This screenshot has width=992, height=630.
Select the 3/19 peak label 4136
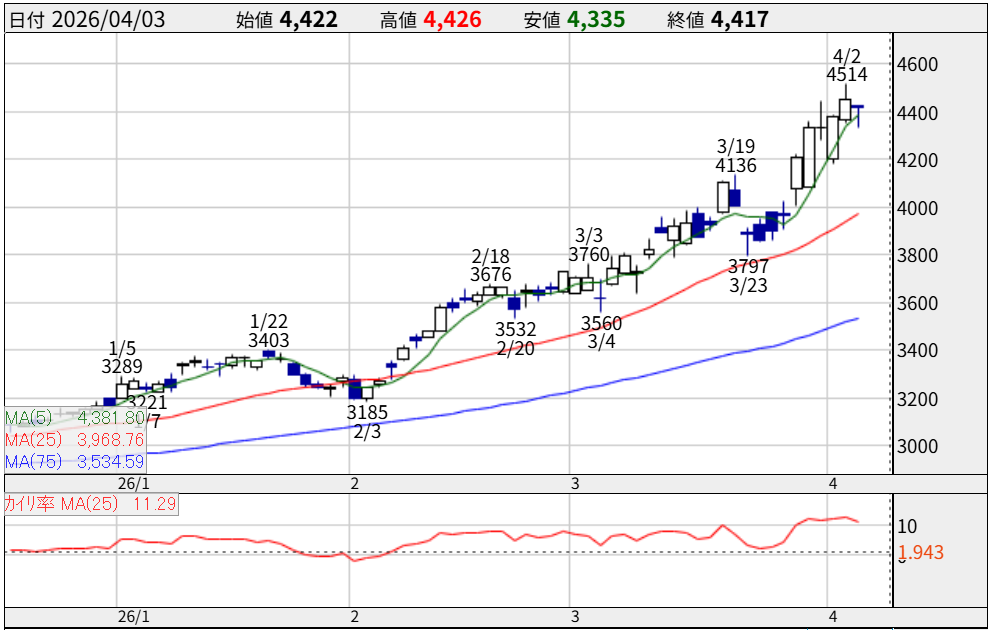[x=735, y=166]
